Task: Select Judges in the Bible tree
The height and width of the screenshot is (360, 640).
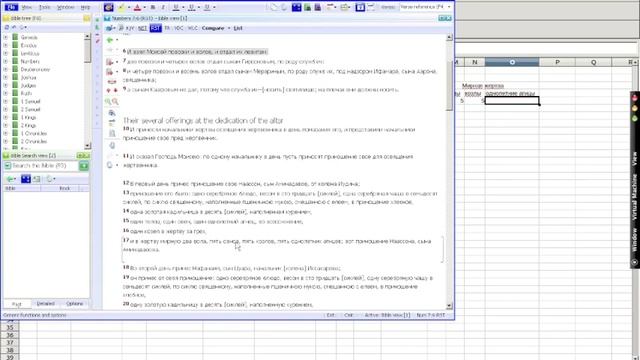Action: pos(28,85)
